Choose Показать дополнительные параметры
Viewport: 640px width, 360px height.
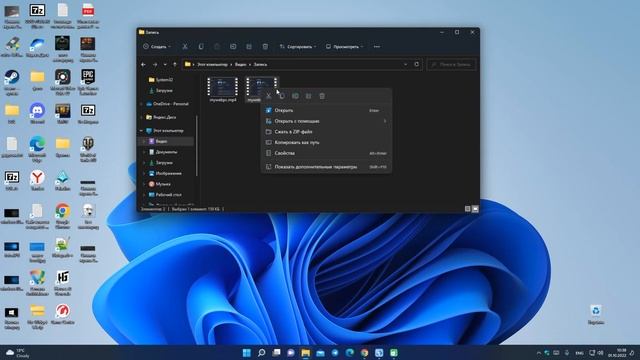click(x=326, y=167)
